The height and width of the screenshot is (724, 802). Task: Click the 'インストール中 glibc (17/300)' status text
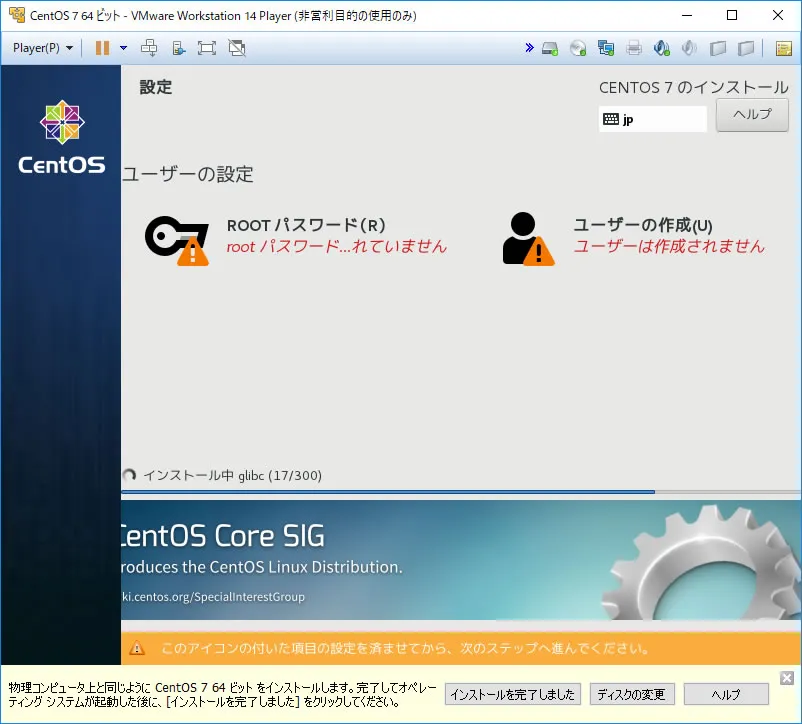click(x=233, y=476)
